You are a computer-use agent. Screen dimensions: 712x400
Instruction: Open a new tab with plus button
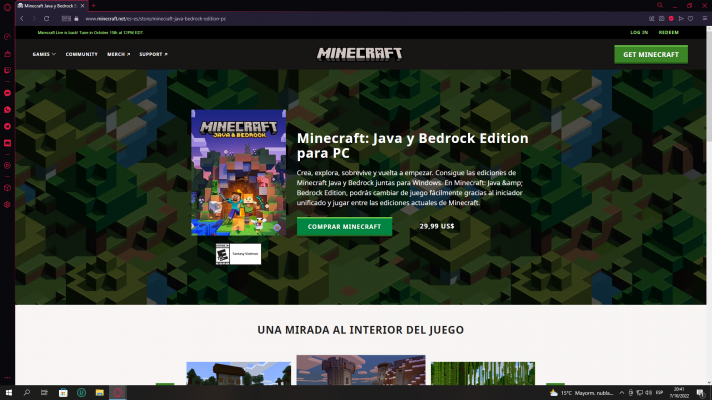click(94, 6)
